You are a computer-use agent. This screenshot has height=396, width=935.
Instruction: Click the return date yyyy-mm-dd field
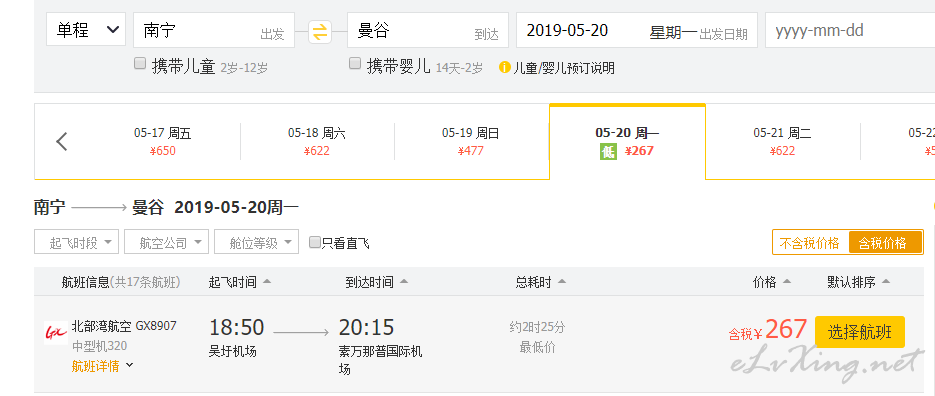pos(850,30)
